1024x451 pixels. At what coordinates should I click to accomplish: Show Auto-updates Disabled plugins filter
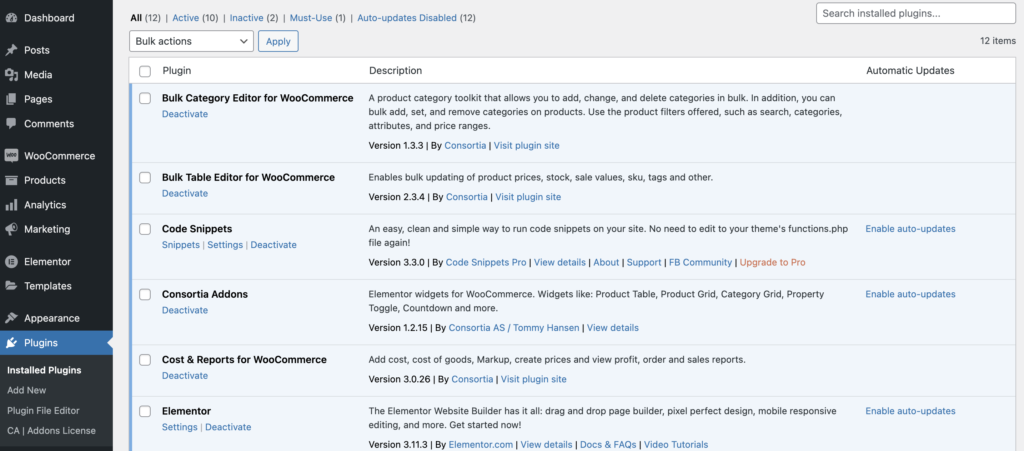point(416,18)
